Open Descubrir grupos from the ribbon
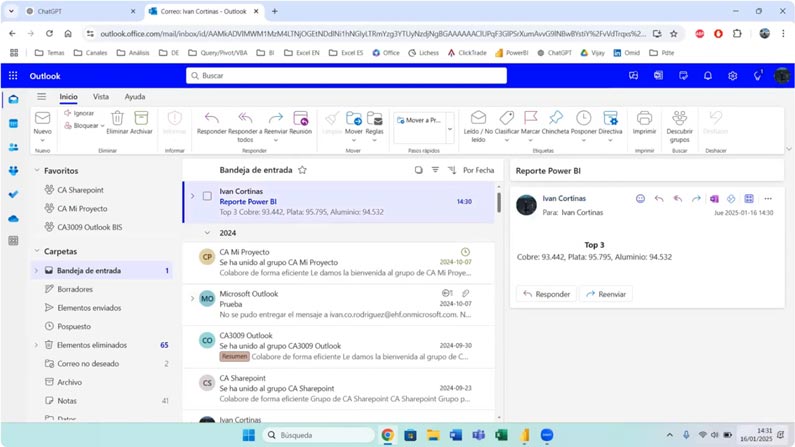Image resolution: width=795 pixels, height=447 pixels. [x=680, y=118]
